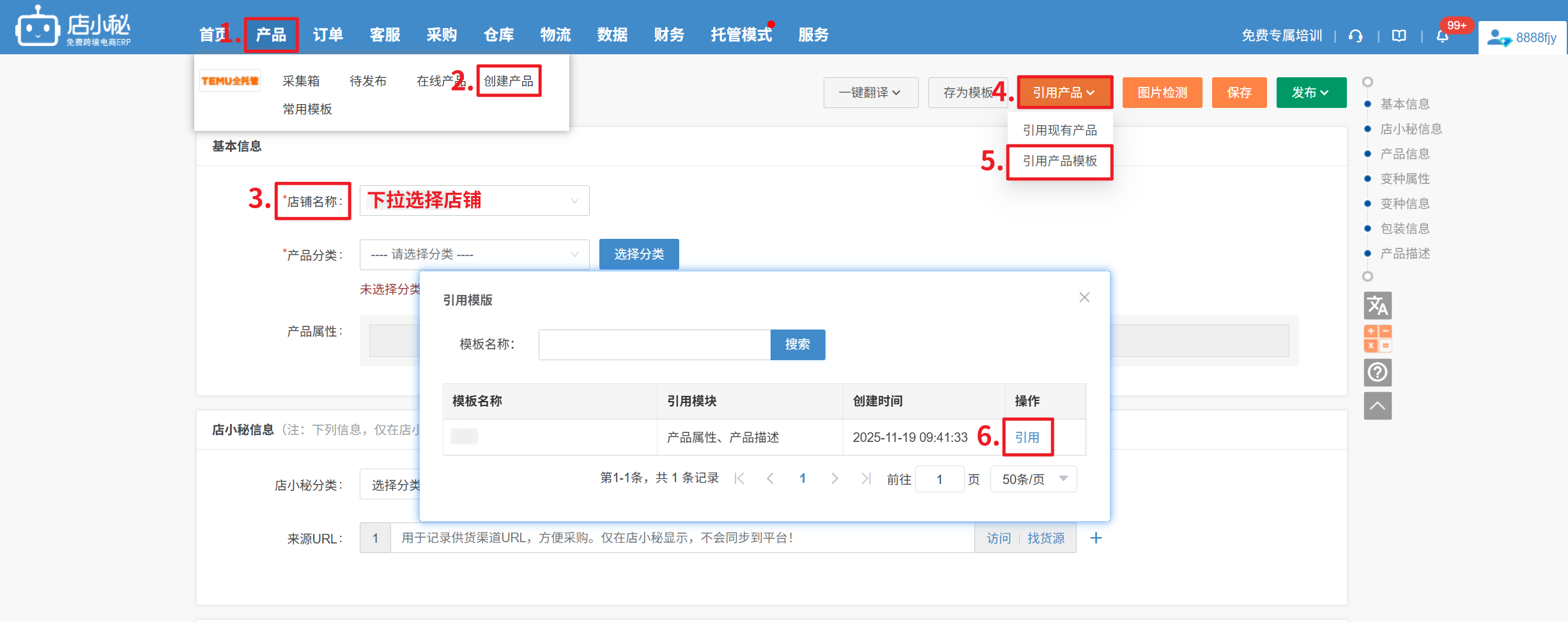The width and height of the screenshot is (1568, 622).
Task: Add another source URL with plus icon
Action: (1096, 538)
